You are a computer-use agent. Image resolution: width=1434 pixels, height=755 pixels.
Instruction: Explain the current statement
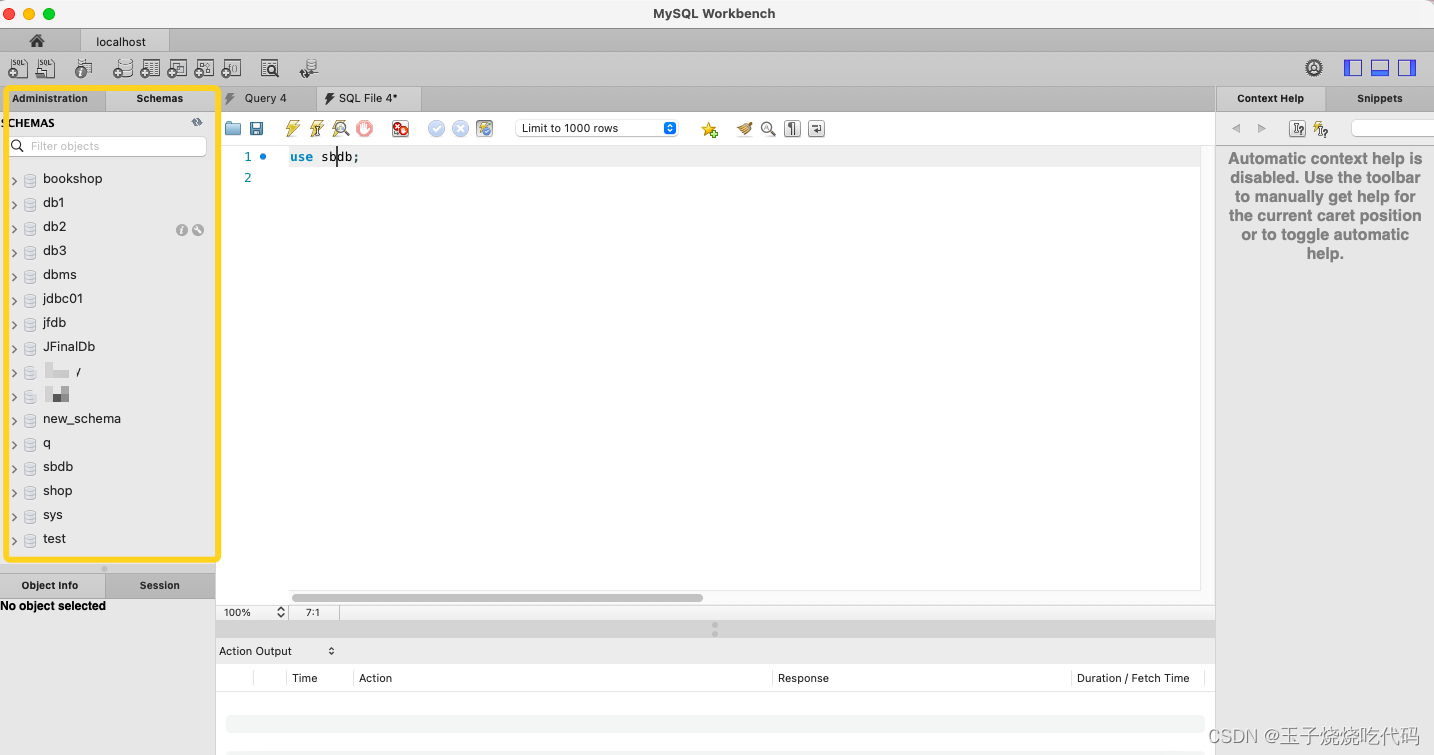tap(341, 128)
